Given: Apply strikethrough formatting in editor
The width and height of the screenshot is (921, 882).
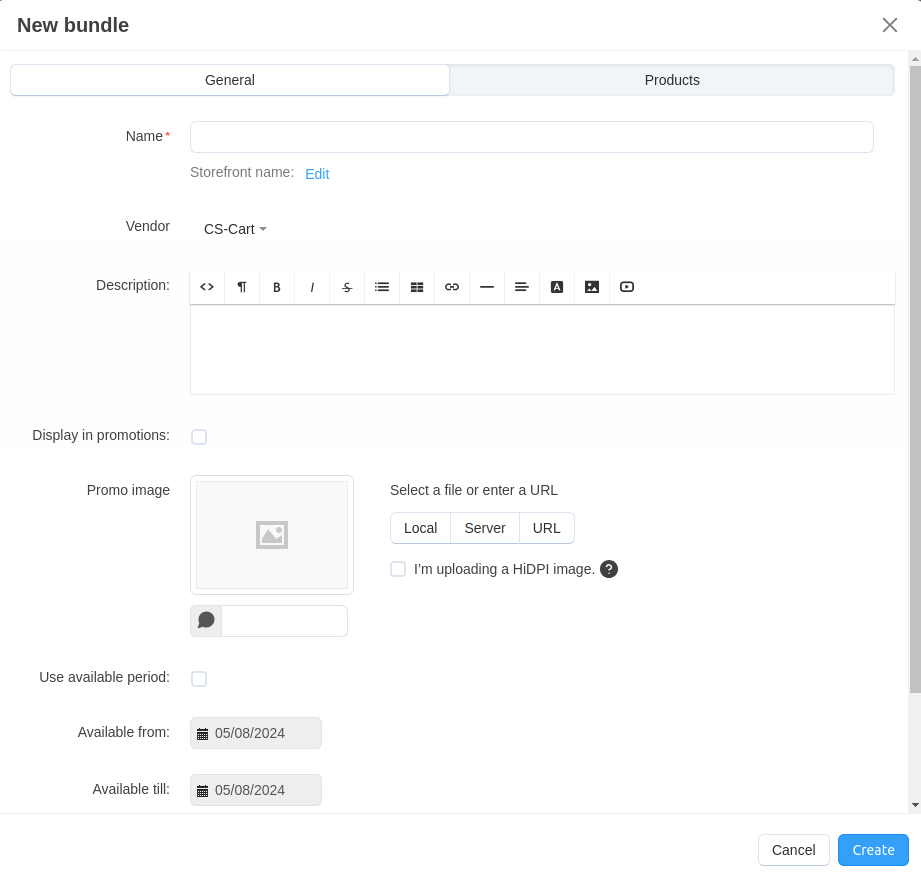Looking at the screenshot, I should click(x=347, y=287).
